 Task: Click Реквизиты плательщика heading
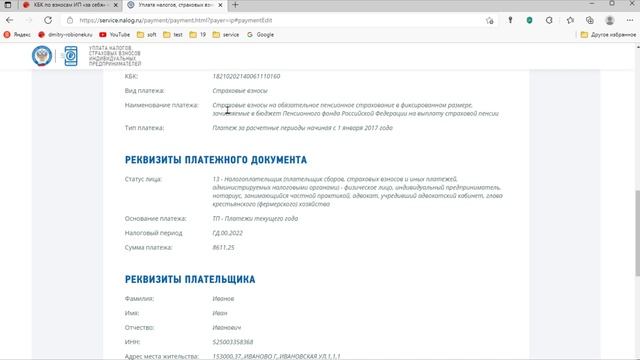tap(190, 279)
